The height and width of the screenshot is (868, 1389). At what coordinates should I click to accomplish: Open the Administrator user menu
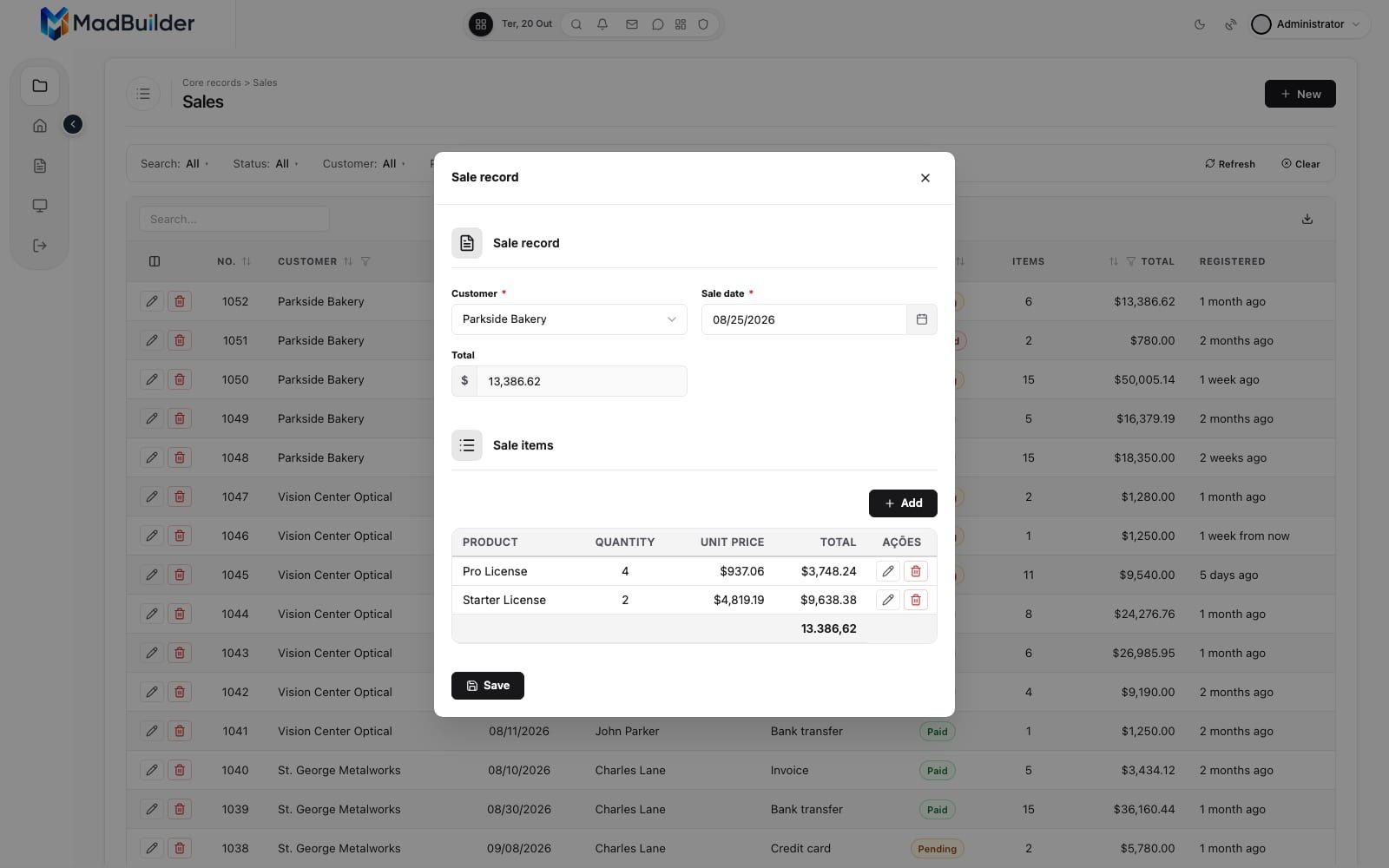pyautogui.click(x=1309, y=24)
